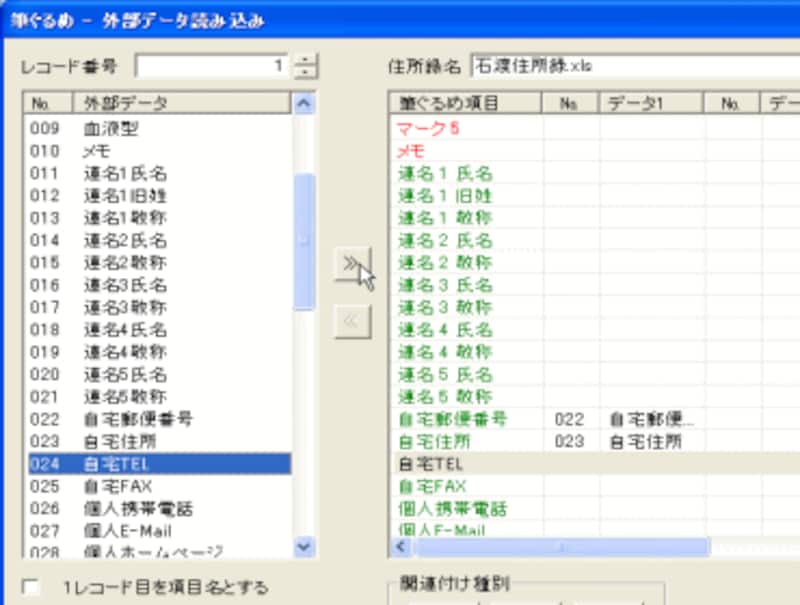
Task: Enable 1レコード目を項目名とする checkbox
Action: 32,587
